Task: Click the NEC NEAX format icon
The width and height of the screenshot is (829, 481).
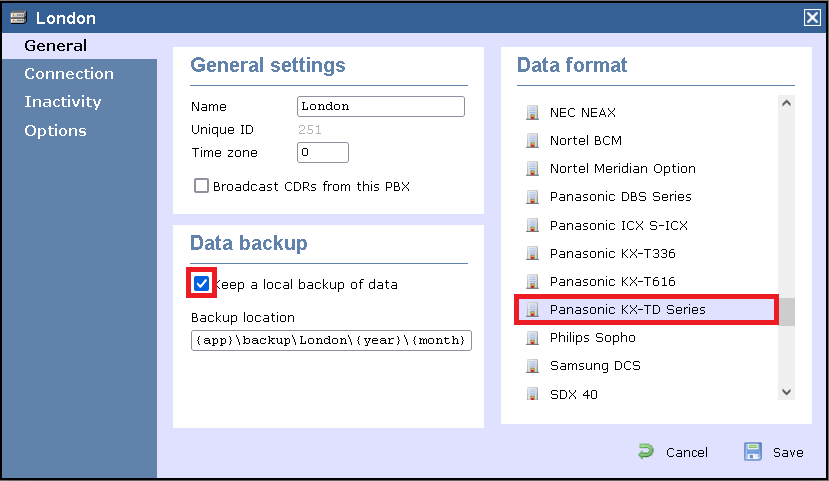Action: tap(532, 113)
